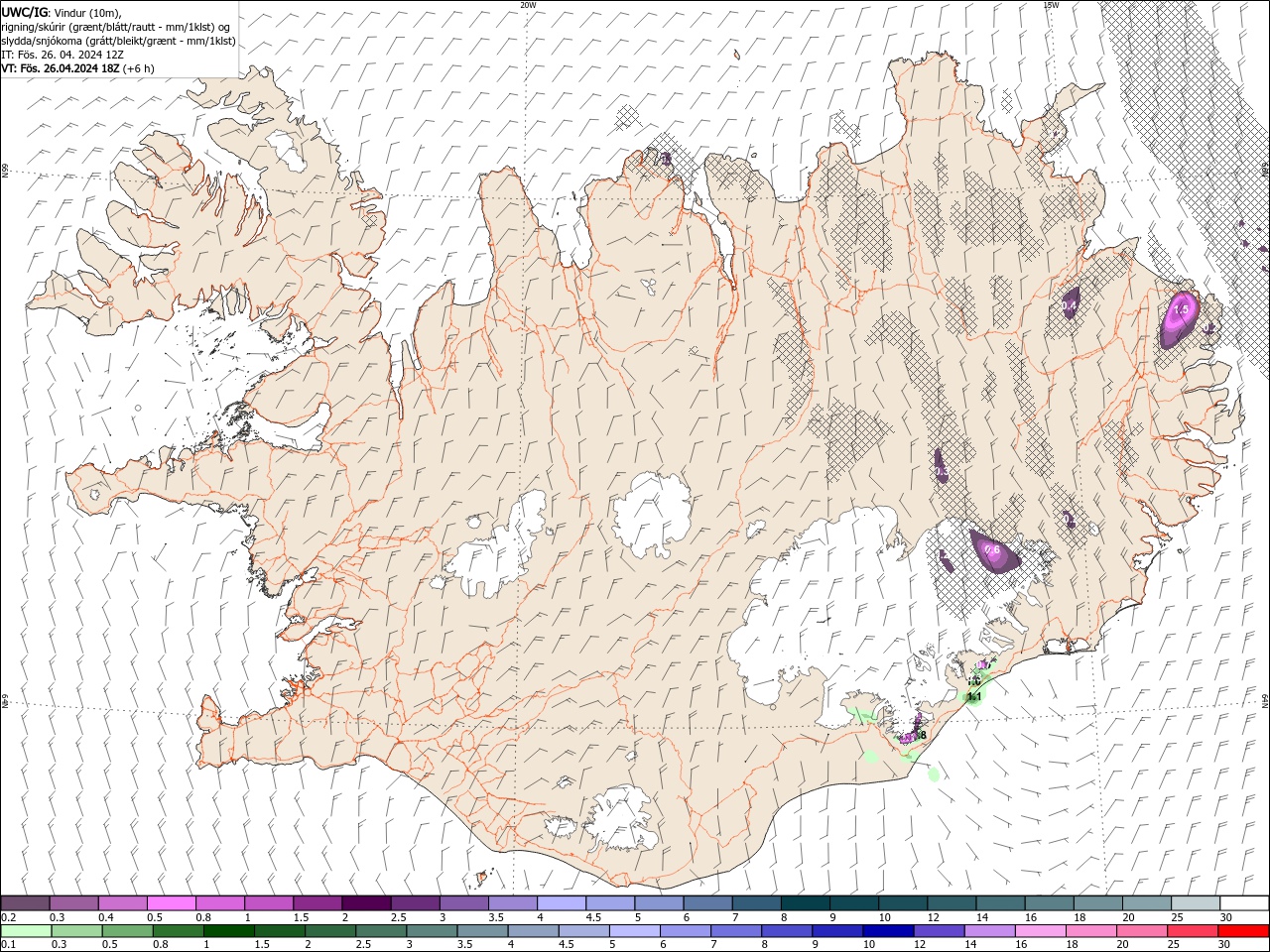The height and width of the screenshot is (952, 1270).
Task: Click the pale green bottom-scale swatch between 0.1 and 0.3
Action: pos(27,931)
